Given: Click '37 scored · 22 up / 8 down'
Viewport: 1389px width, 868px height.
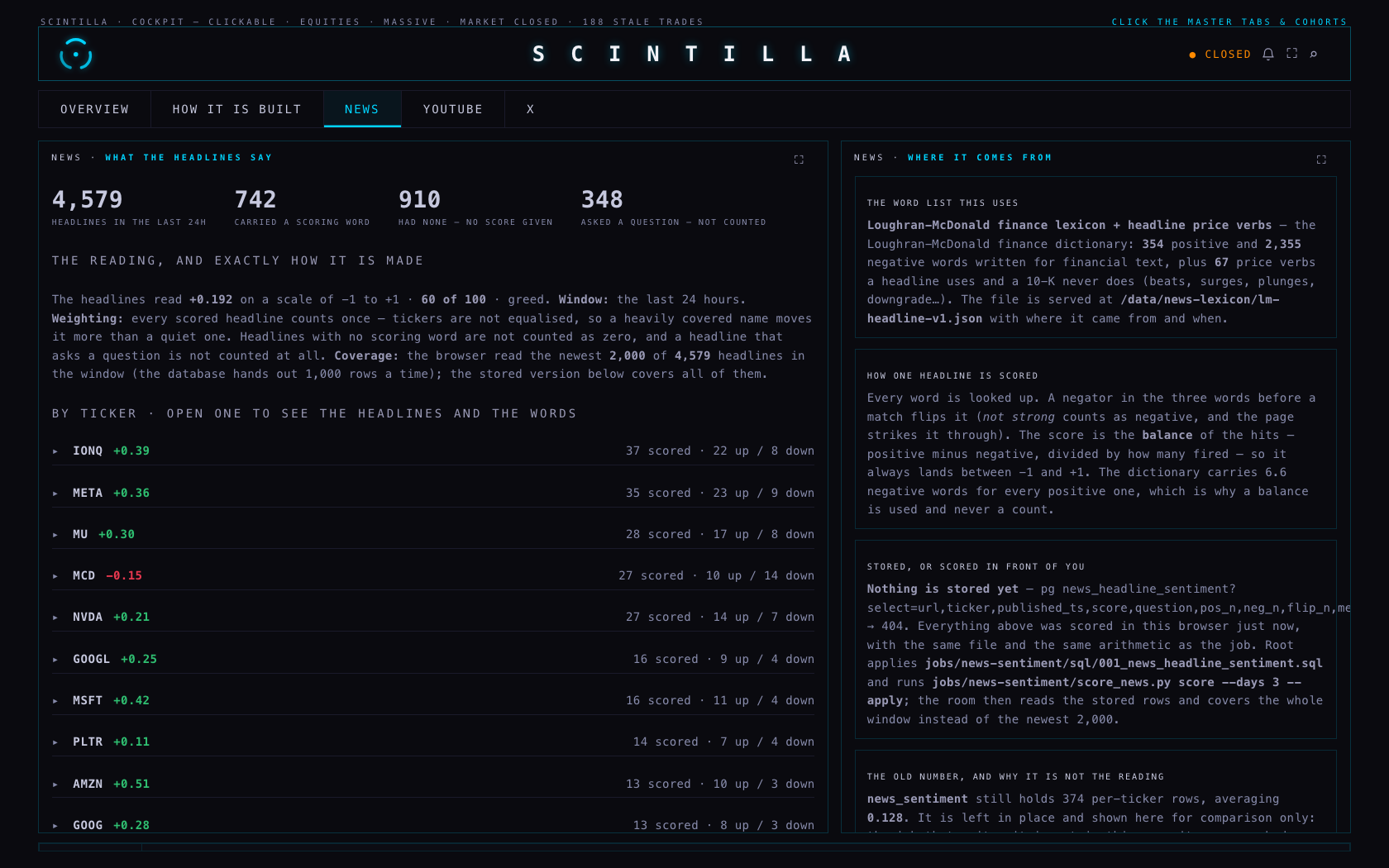Looking at the screenshot, I should click(719, 451).
